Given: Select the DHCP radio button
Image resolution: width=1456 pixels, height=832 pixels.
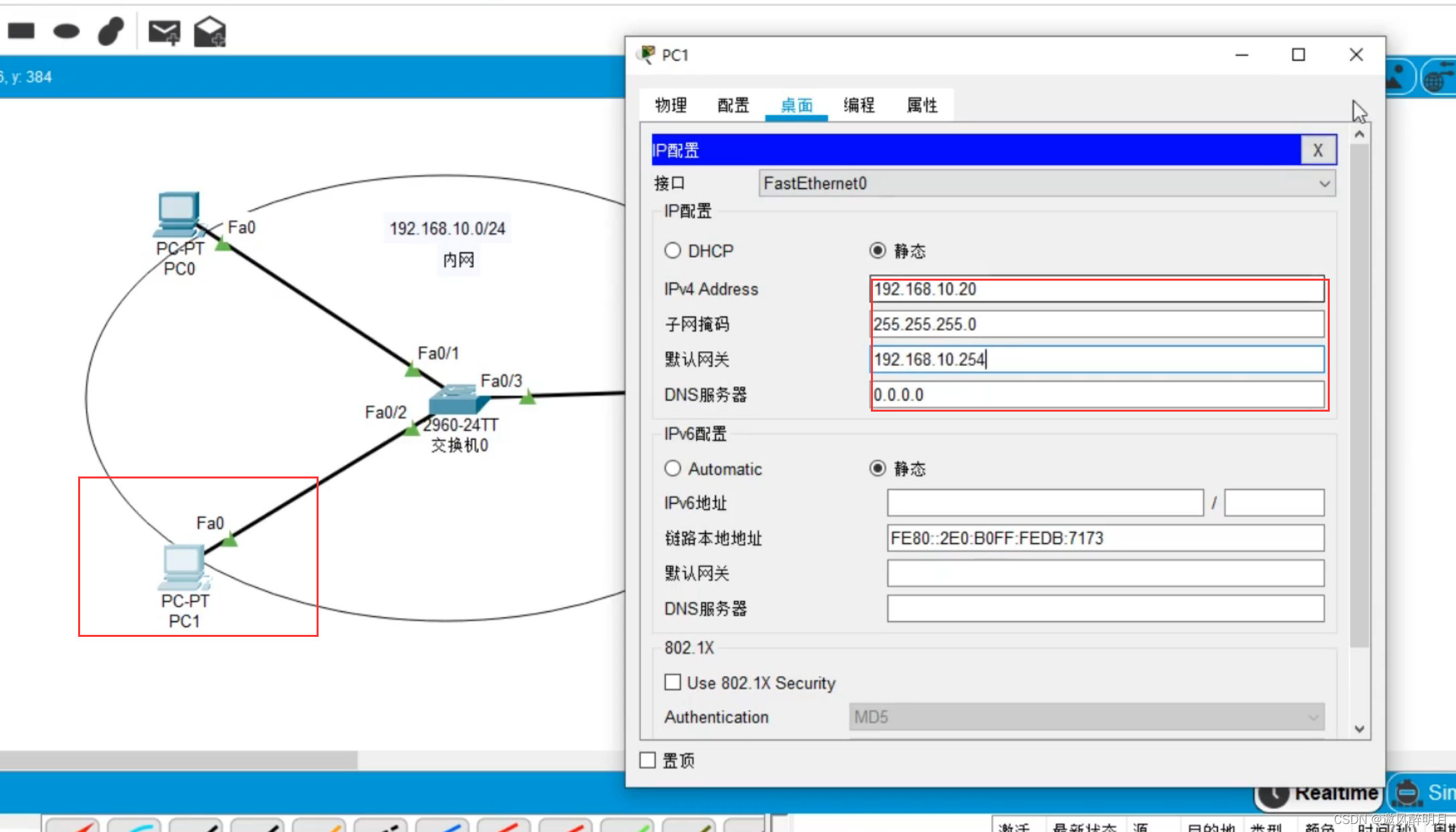Looking at the screenshot, I should pyautogui.click(x=673, y=251).
